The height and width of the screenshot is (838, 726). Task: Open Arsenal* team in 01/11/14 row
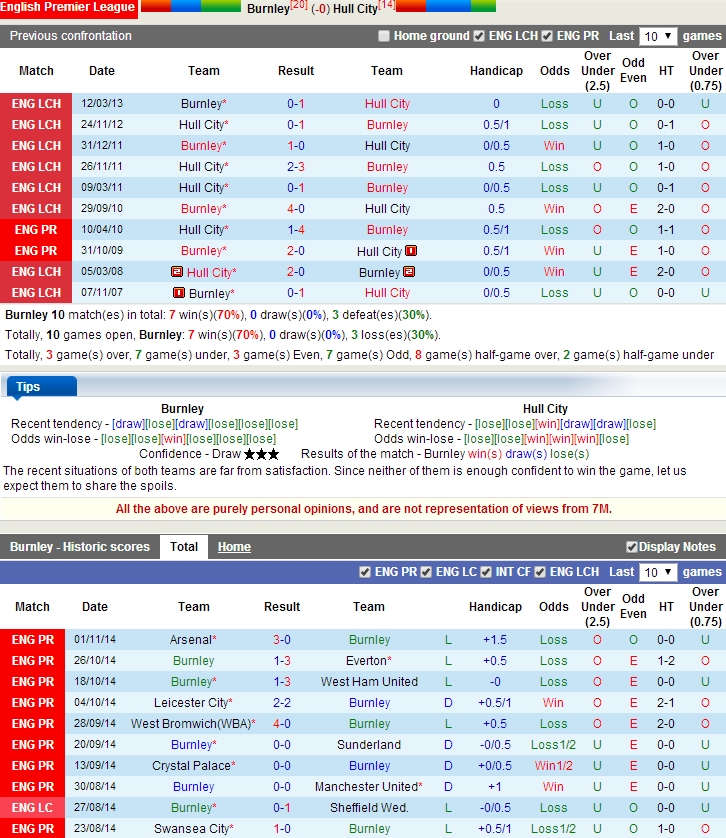point(193,640)
